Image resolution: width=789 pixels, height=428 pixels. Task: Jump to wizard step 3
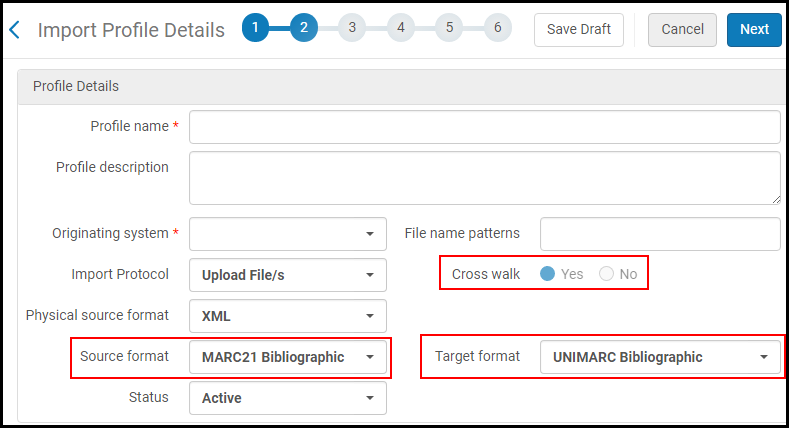352,28
